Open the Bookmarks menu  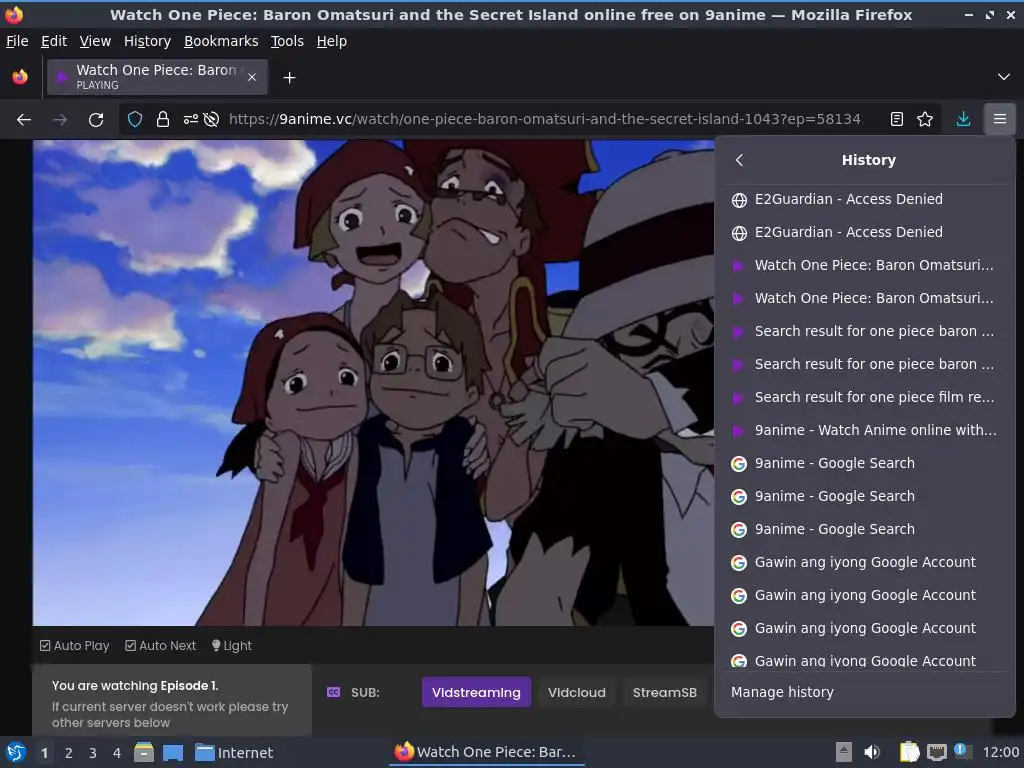(221, 41)
